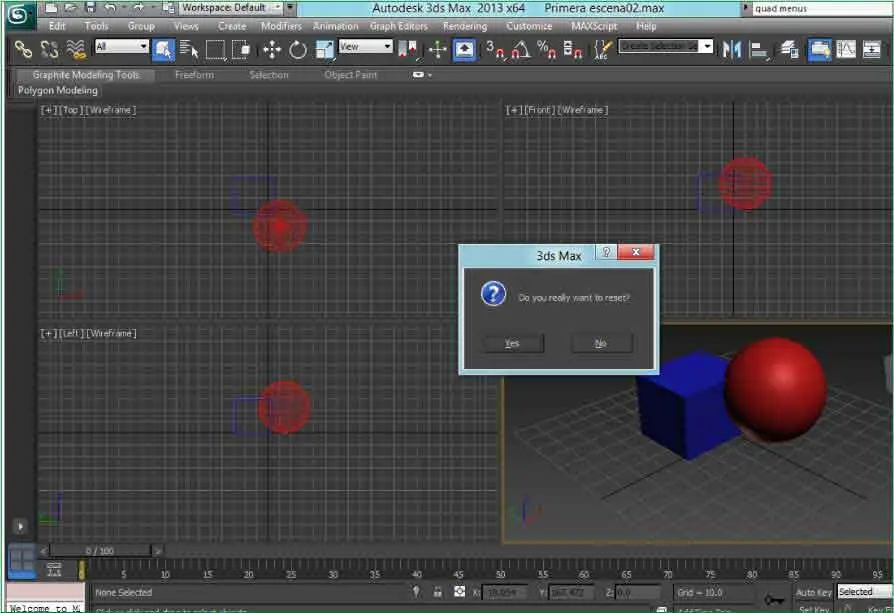Click the Unlink Selection broken chain icon
The image size is (894, 613).
[50, 50]
